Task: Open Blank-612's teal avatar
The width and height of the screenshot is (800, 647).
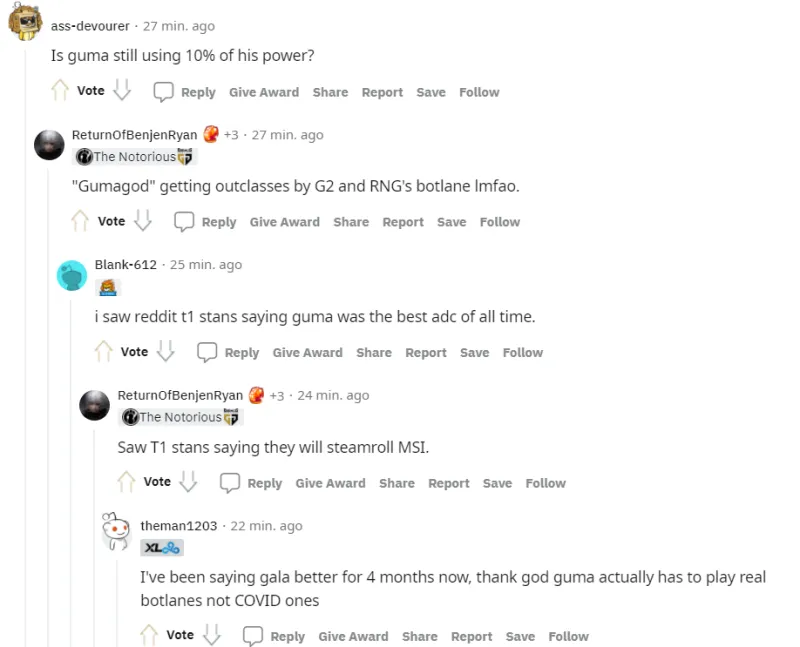Action: (72, 276)
